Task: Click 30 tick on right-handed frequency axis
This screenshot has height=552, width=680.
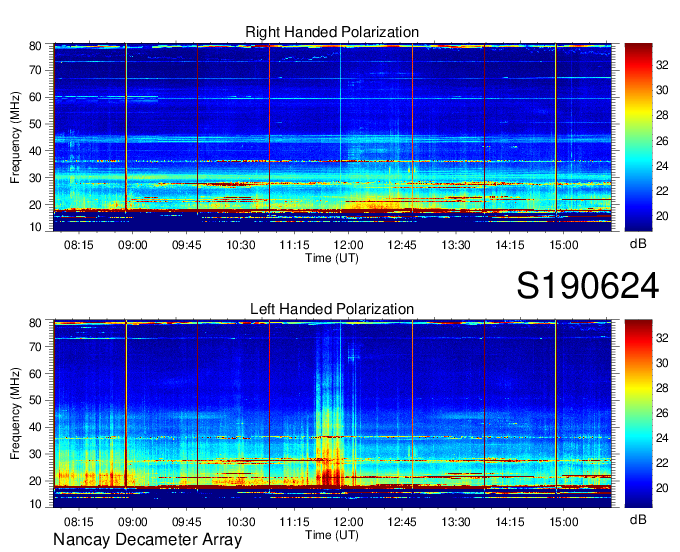Action: [x=35, y=178]
